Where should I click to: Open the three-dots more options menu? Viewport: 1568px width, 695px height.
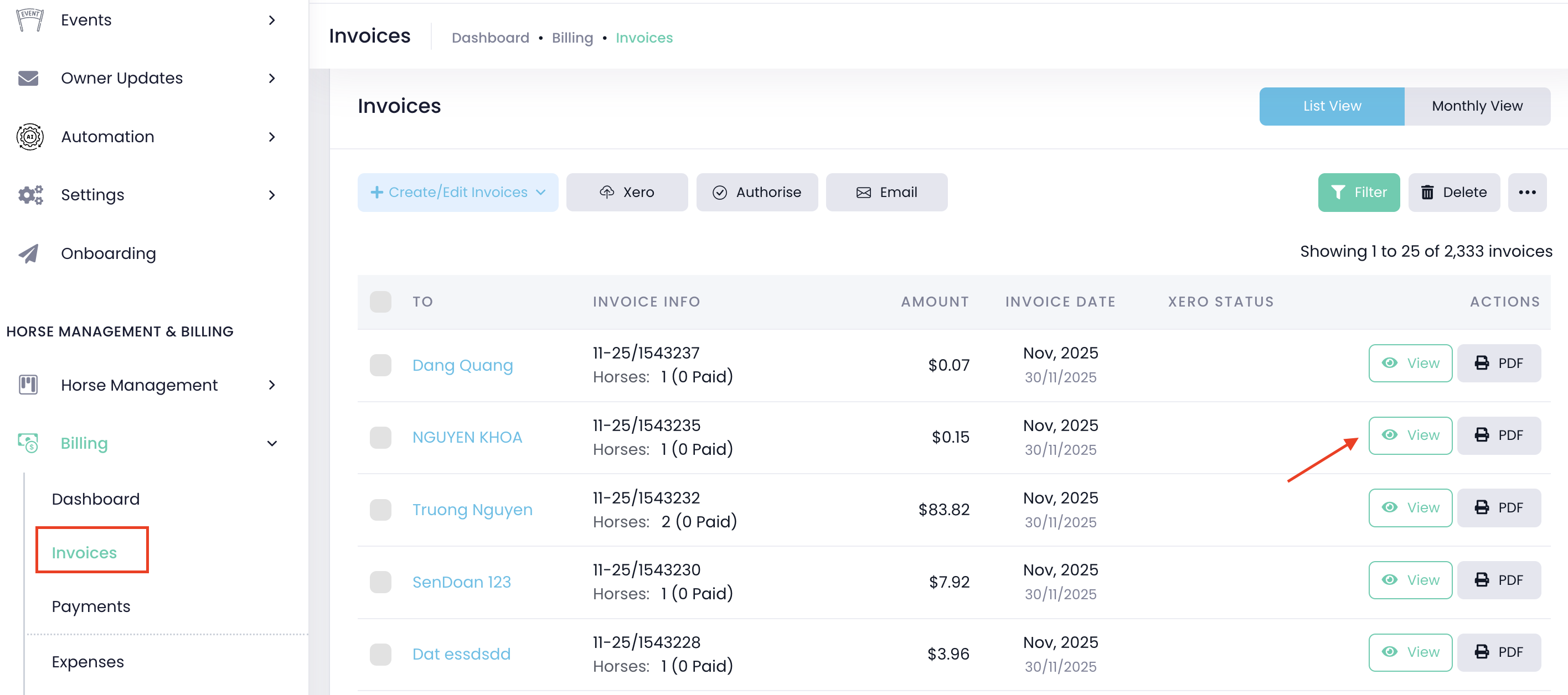point(1526,193)
